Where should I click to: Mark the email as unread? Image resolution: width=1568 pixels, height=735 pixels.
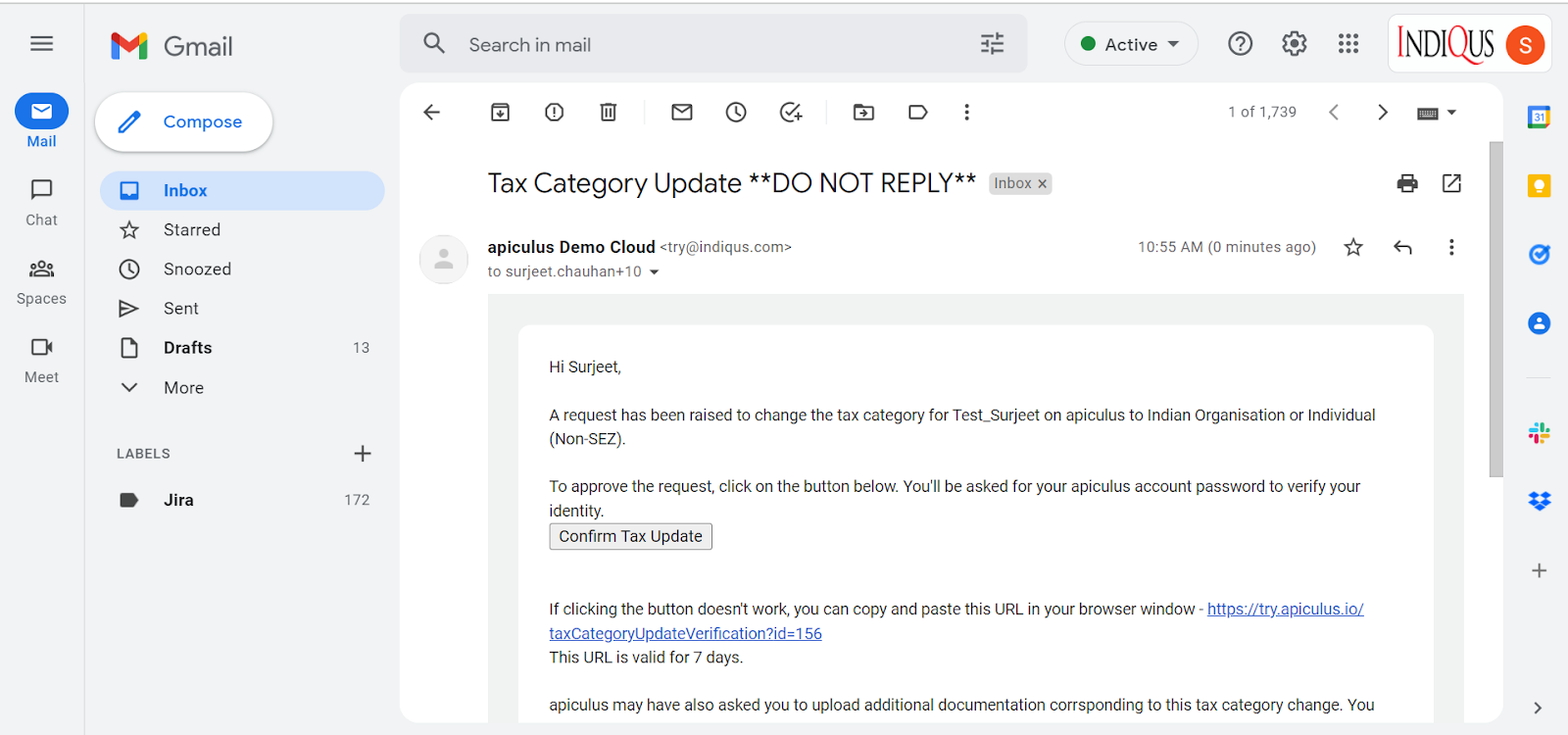(682, 112)
